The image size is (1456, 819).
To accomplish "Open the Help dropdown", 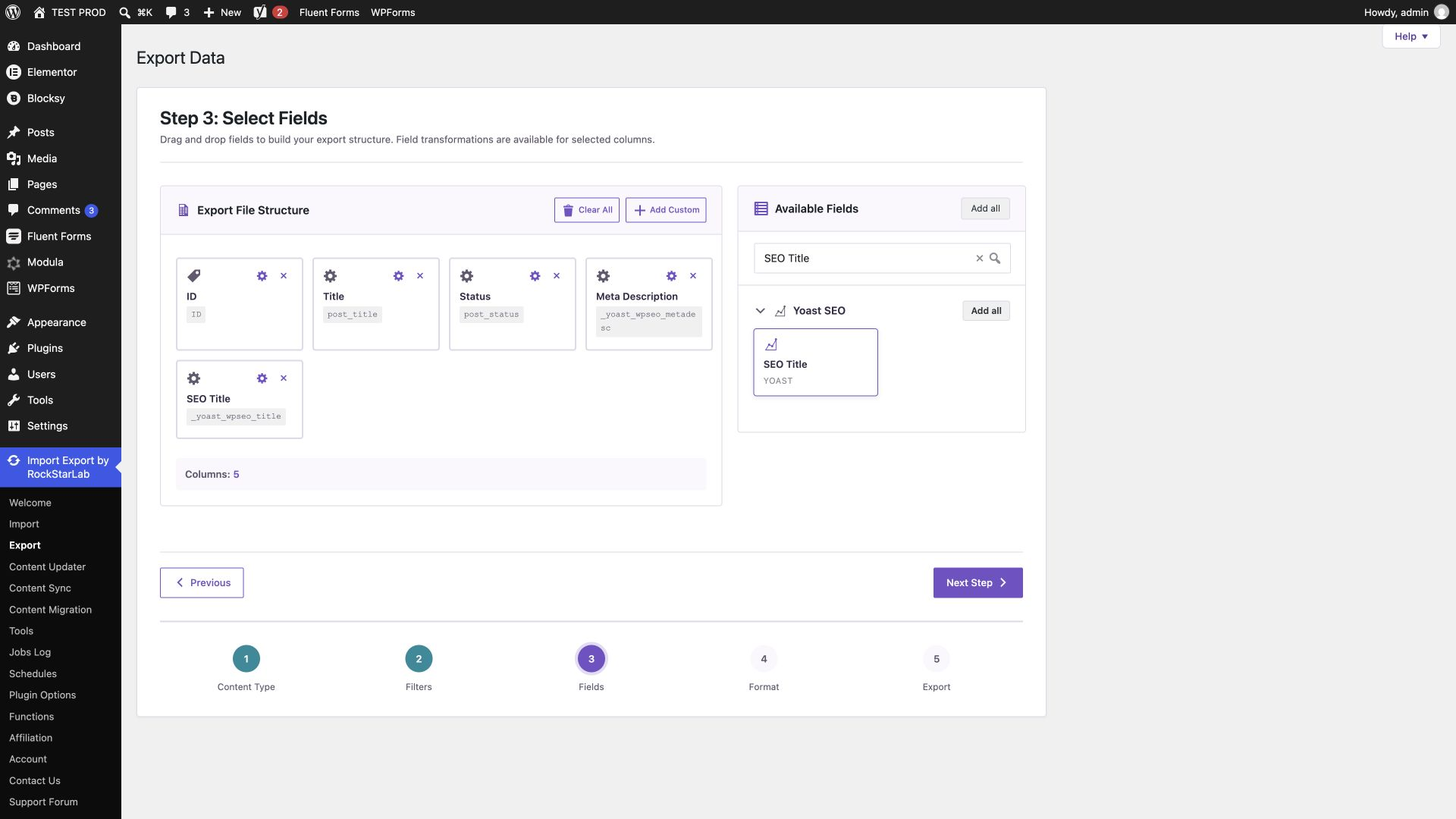I will coord(1411,36).
